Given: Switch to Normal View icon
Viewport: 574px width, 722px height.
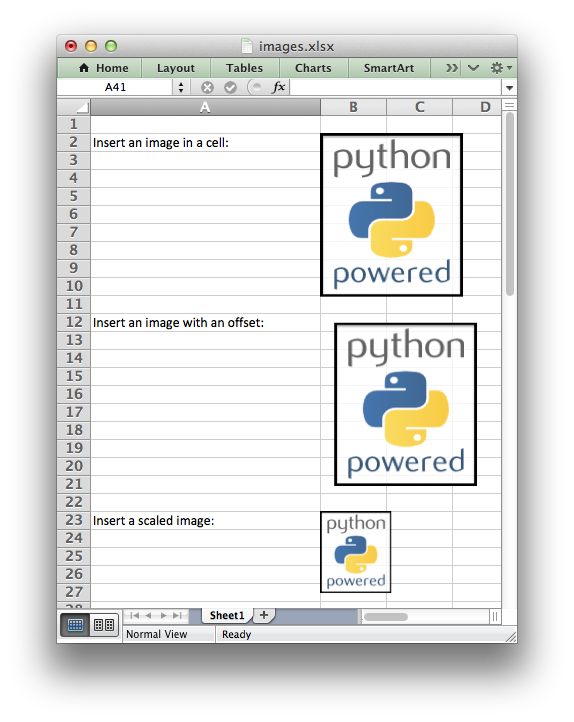Looking at the screenshot, I should [75, 625].
